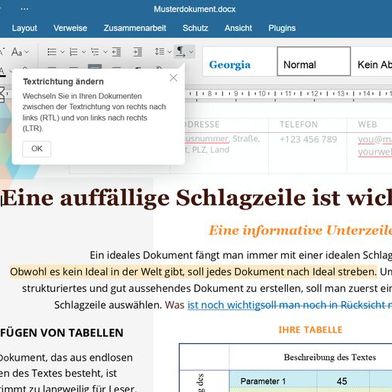
Task: Expand the text direction dropdown arrow
Action: point(191,52)
